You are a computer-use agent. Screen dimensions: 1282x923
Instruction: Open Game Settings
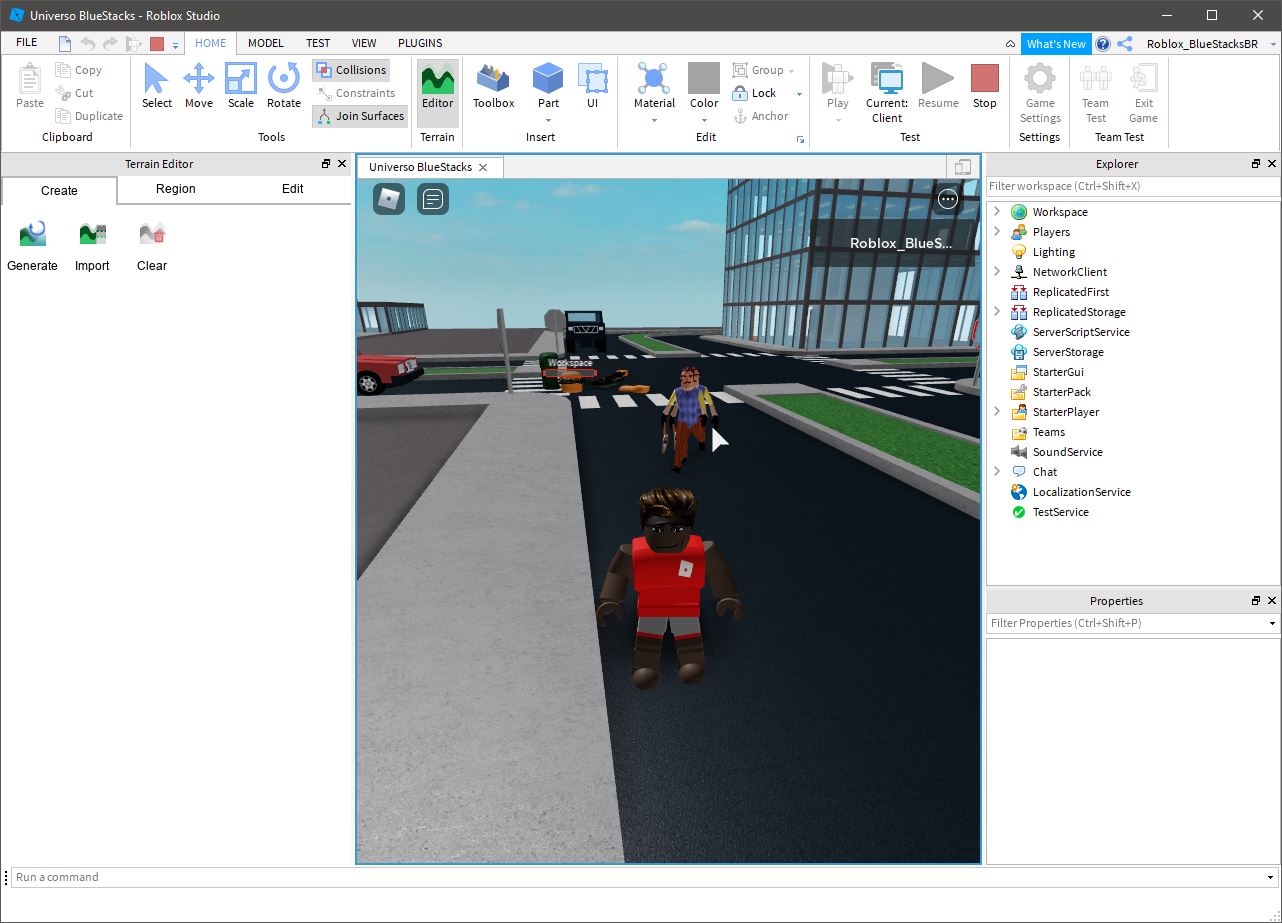coord(1040,92)
